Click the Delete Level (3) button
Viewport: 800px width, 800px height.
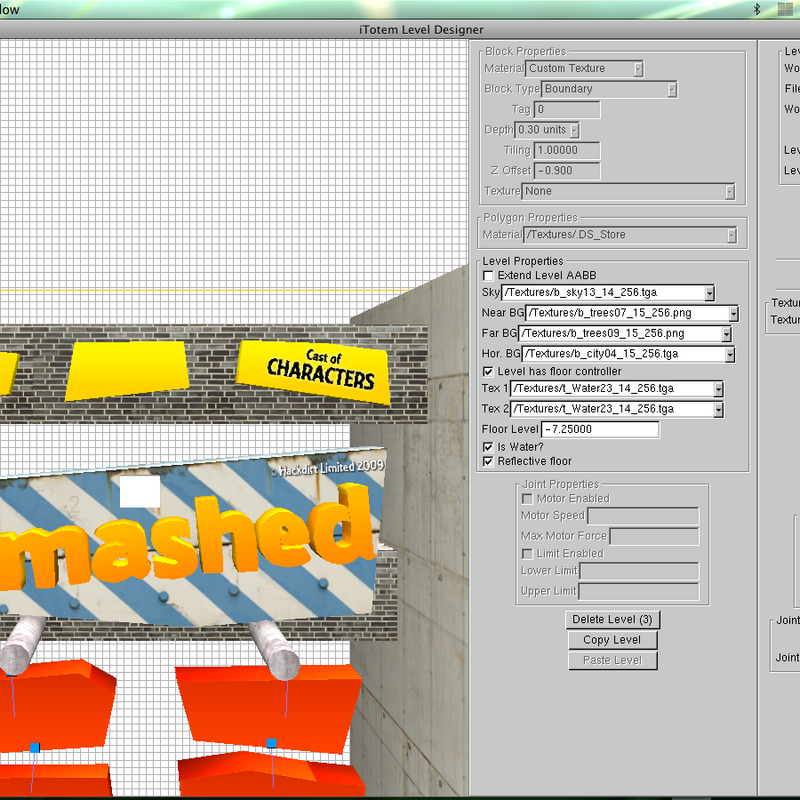coord(612,619)
